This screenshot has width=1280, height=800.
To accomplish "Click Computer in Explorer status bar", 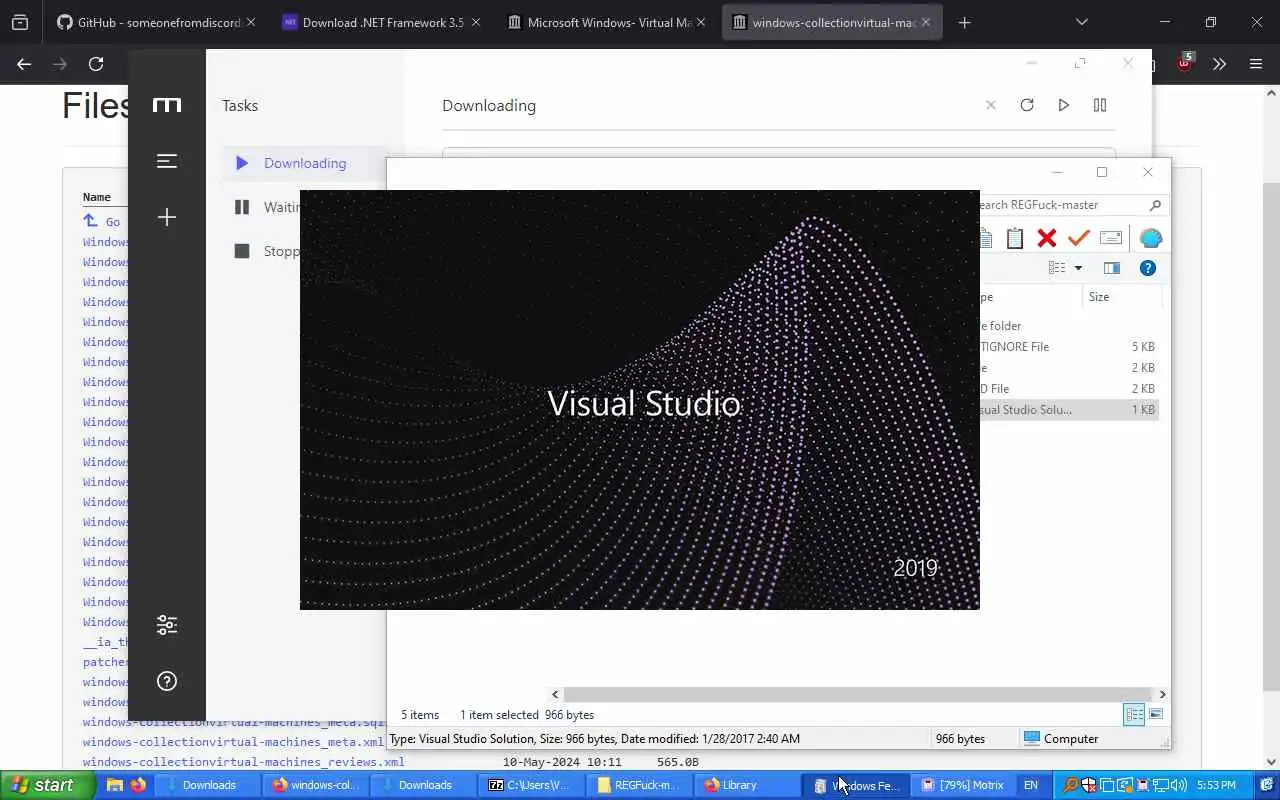I will coord(1061,738).
